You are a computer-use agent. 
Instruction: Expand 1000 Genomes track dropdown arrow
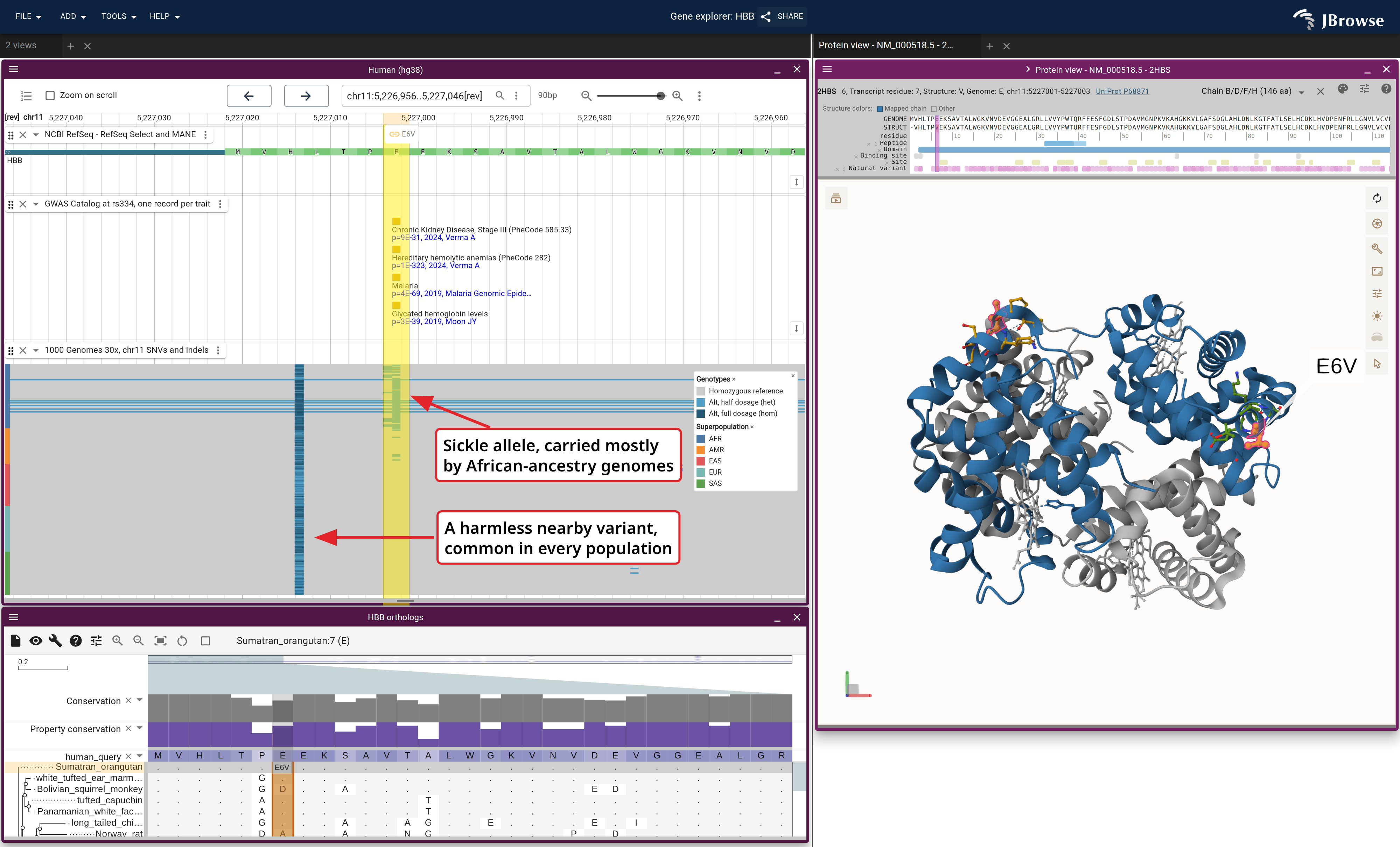pos(36,350)
